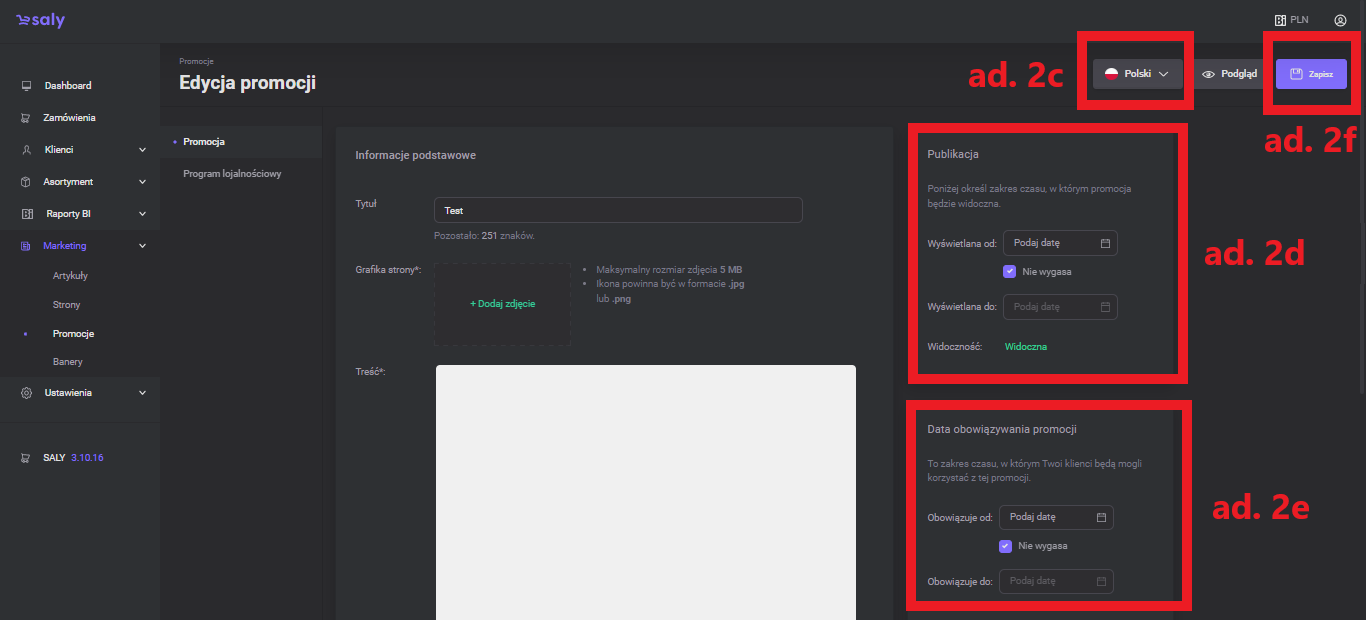1366x620 pixels.
Task: Open the Polski language dropdown
Action: point(1137,74)
